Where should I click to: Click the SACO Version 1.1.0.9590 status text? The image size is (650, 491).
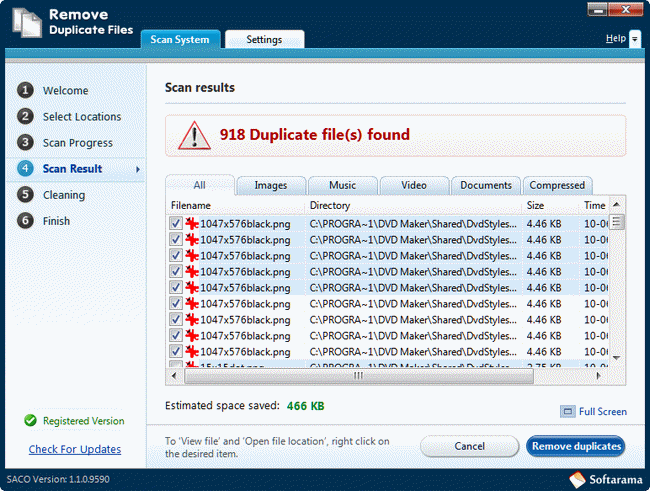tap(58, 479)
